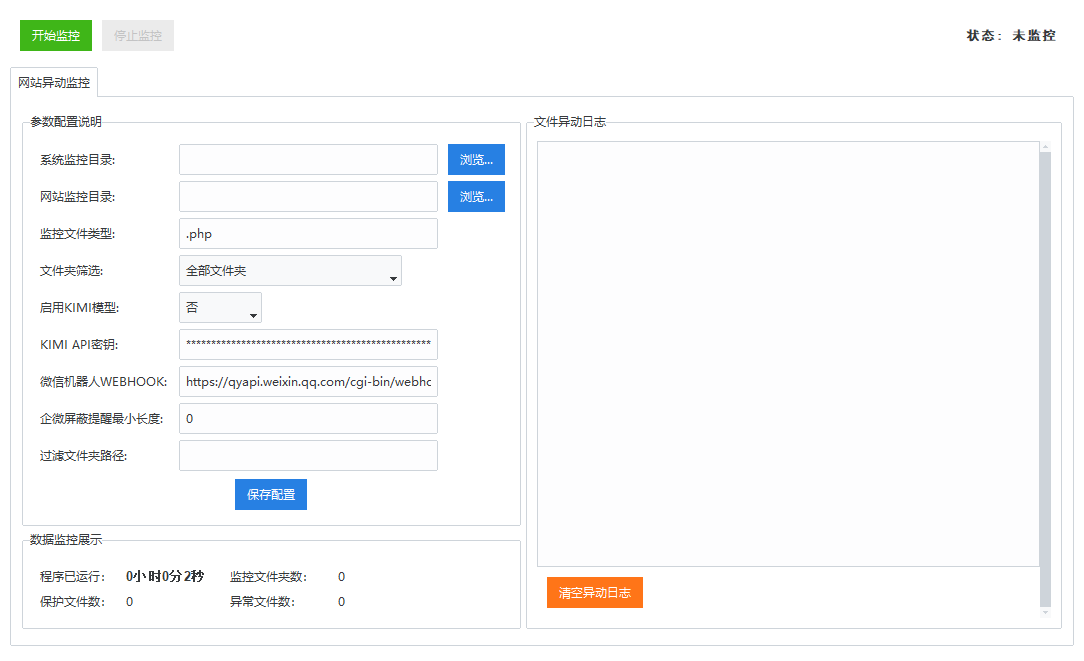This screenshot has height=661, width=1084.
Task: Save settings with 保存配置 button
Action: [271, 494]
